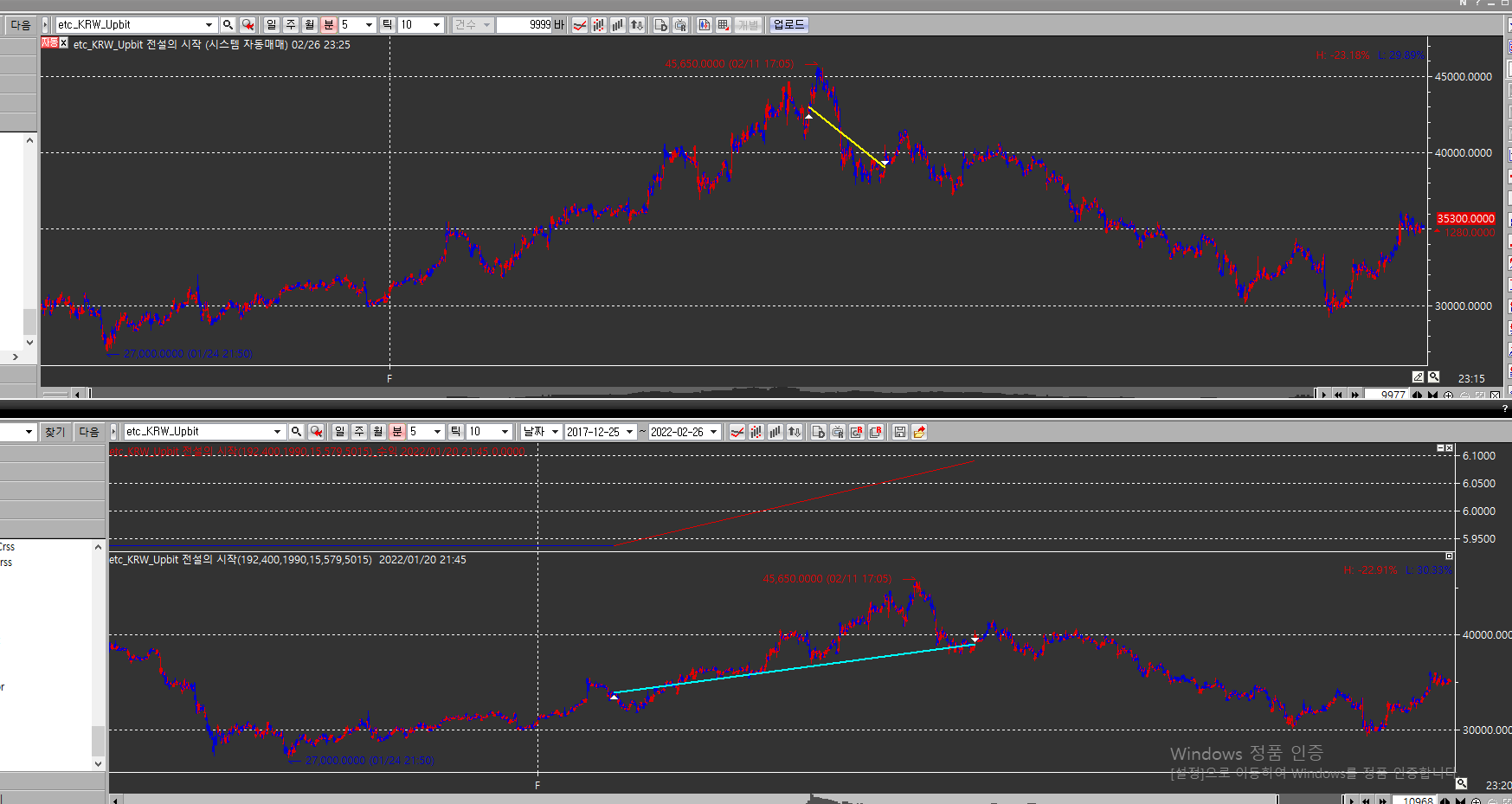1512x804 pixels.
Task: Click the up-down arrows icon in the bottom toolbar
Action: pos(795,432)
